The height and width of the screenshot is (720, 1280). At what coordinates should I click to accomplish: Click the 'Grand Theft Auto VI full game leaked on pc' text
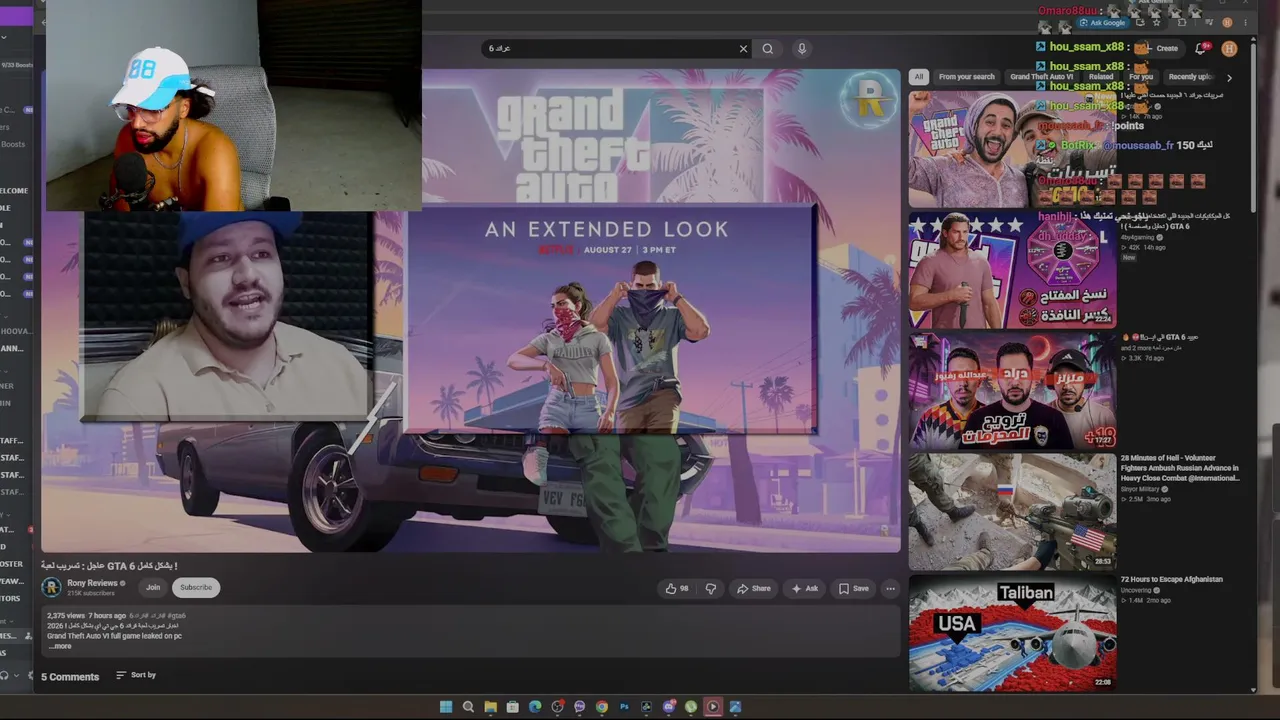pyautogui.click(x=114, y=636)
